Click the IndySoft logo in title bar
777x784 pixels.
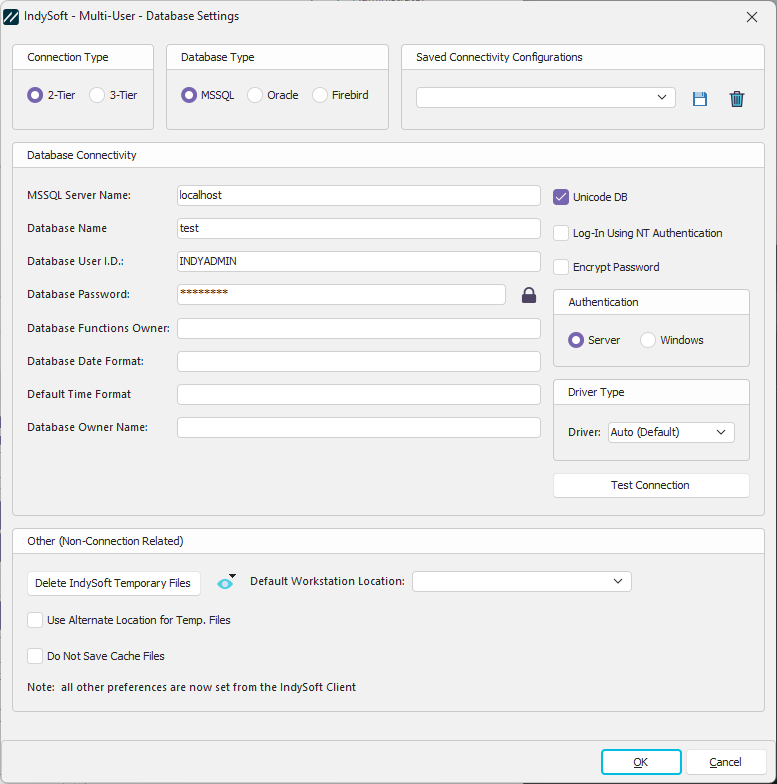(12, 16)
